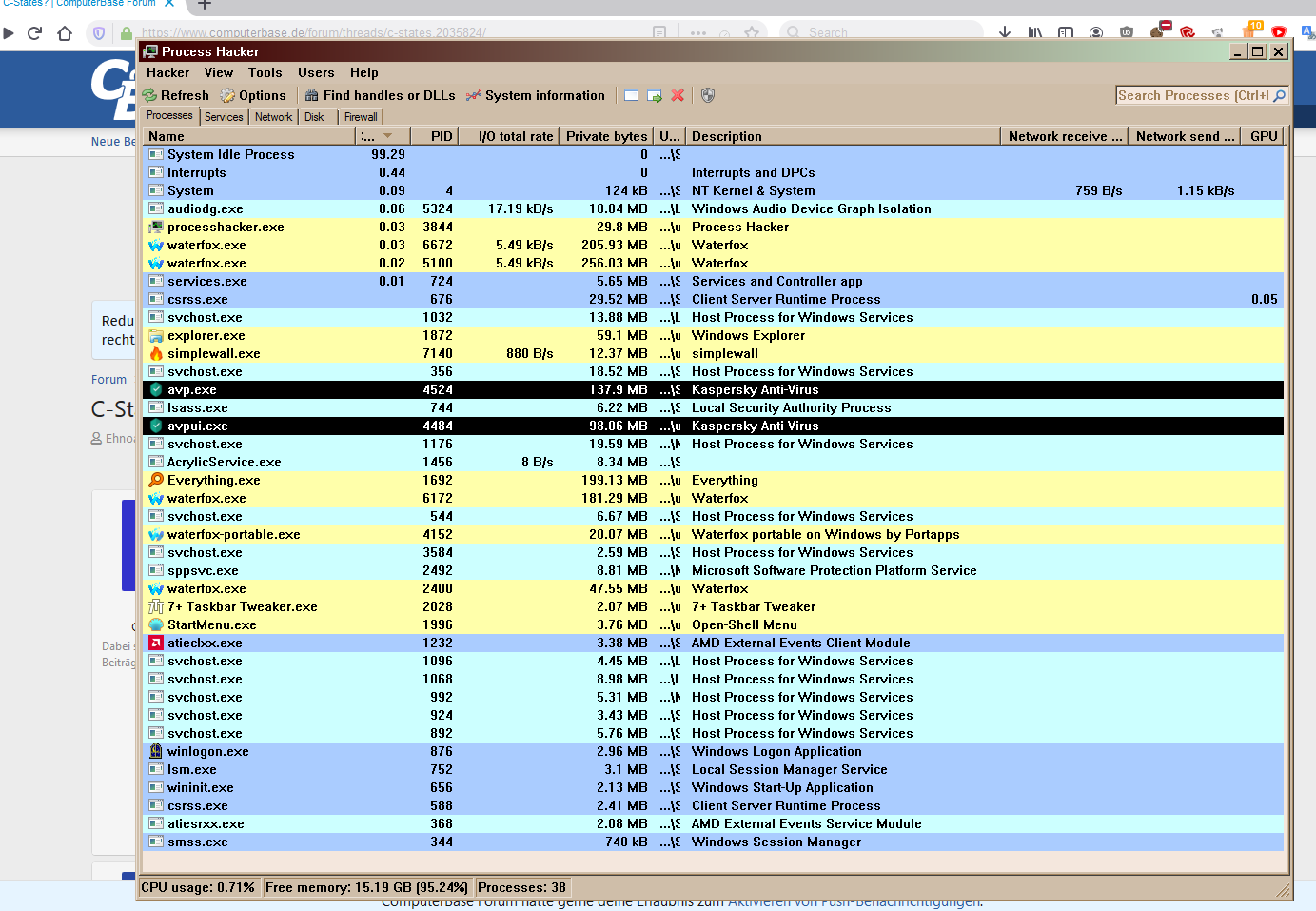This screenshot has height=911, width=1316.
Task: Click the avpui.exe Kaspersky icon
Action: click(156, 426)
